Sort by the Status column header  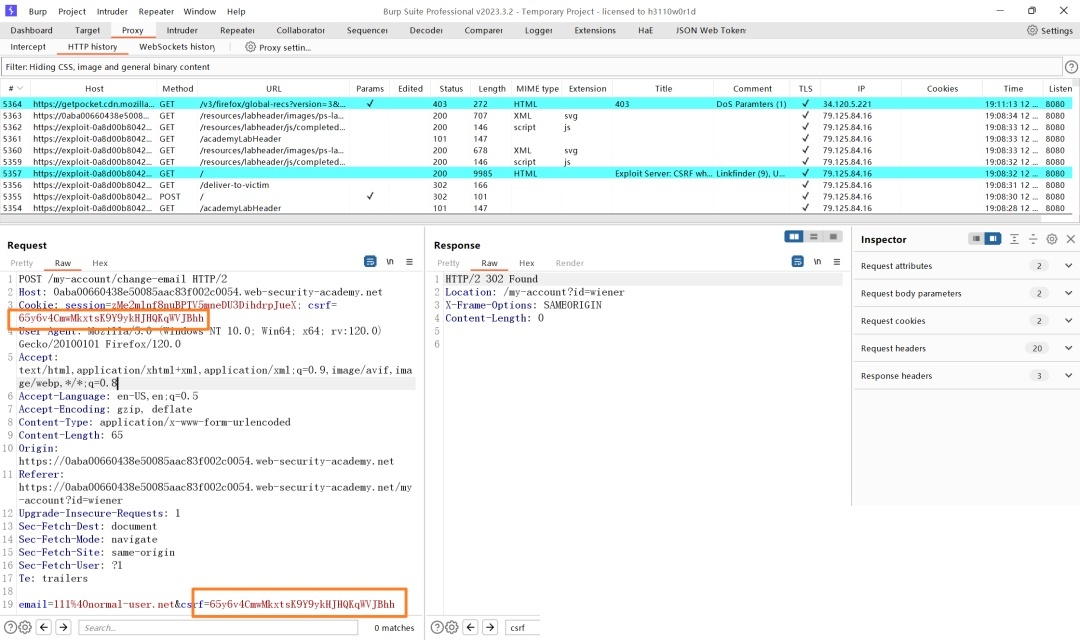click(x=451, y=88)
